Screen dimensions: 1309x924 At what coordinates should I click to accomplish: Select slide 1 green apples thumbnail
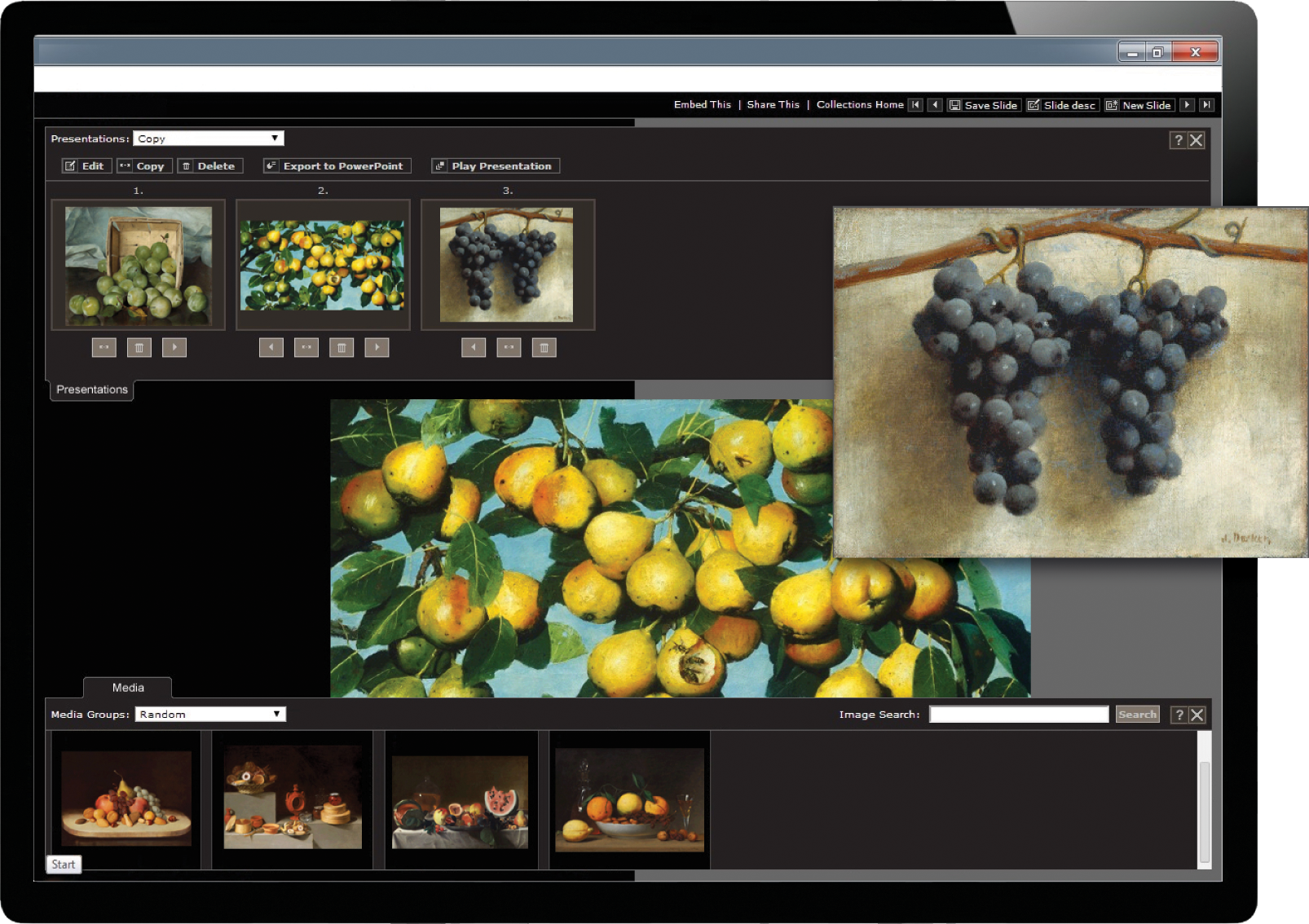139,266
